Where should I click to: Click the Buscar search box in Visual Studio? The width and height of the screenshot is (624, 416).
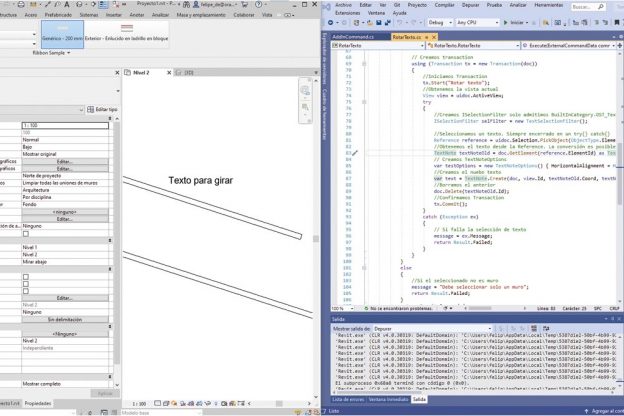pyautogui.click(x=588, y=7)
